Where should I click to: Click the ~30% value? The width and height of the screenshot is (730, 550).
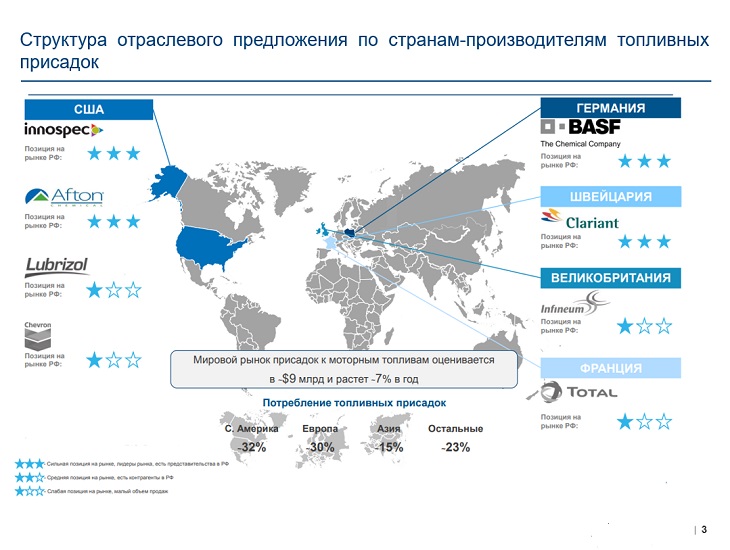(x=320, y=447)
